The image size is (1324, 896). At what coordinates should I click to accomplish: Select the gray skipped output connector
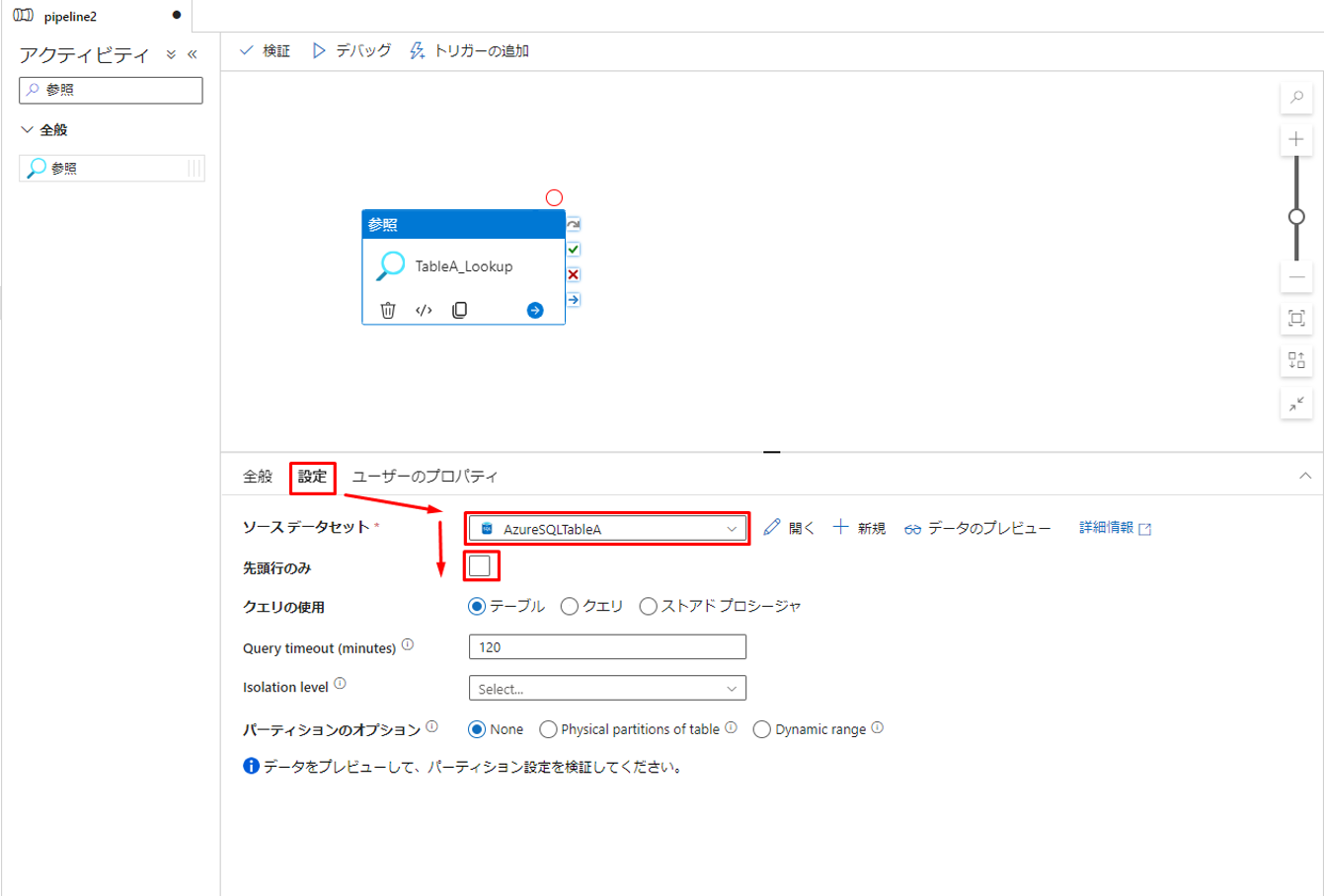pyautogui.click(x=574, y=225)
